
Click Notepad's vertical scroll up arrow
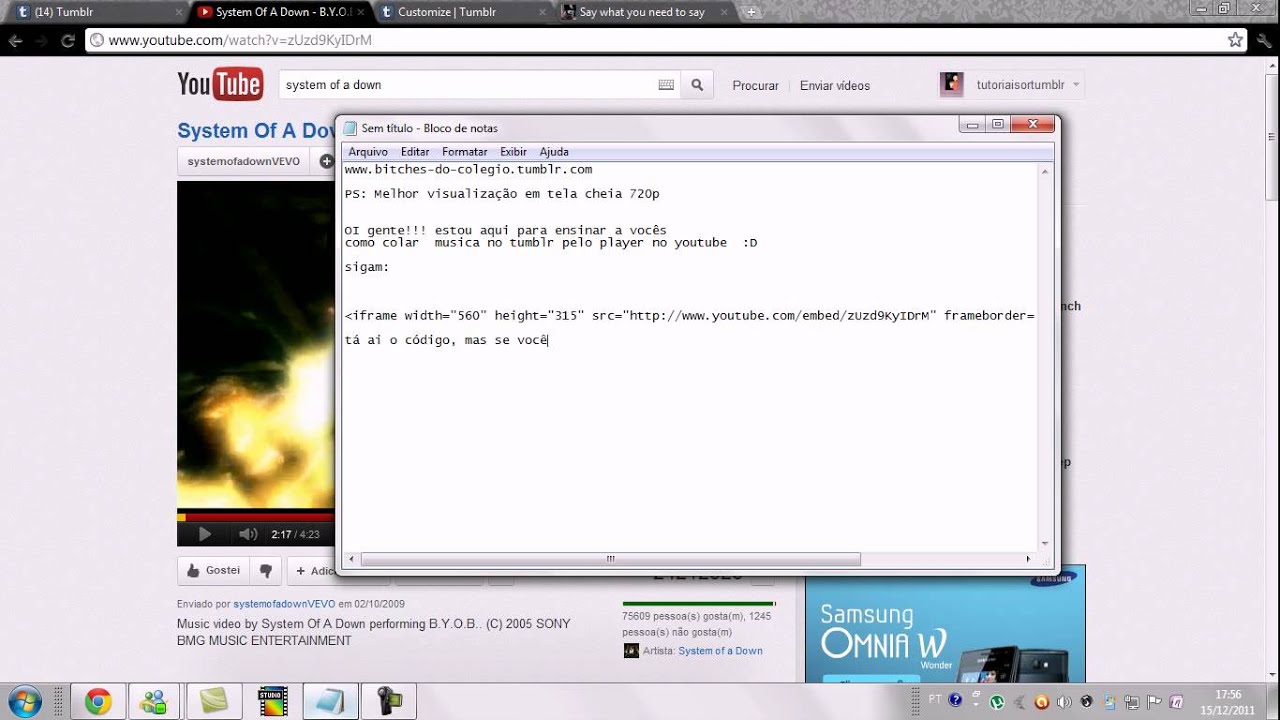point(1045,171)
